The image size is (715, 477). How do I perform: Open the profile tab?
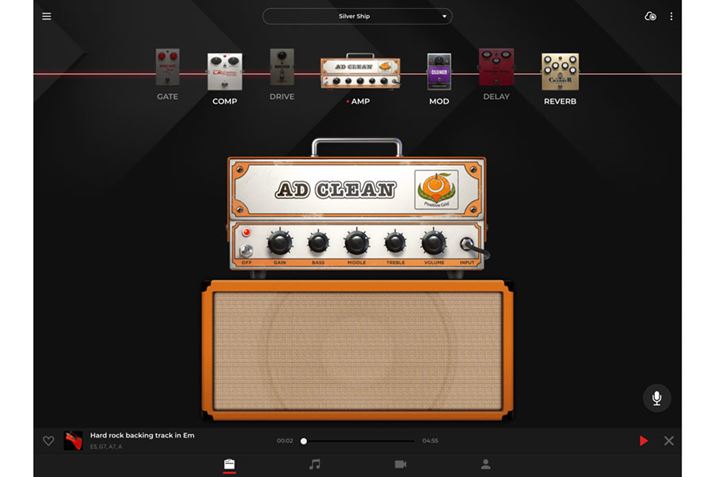pos(486,464)
